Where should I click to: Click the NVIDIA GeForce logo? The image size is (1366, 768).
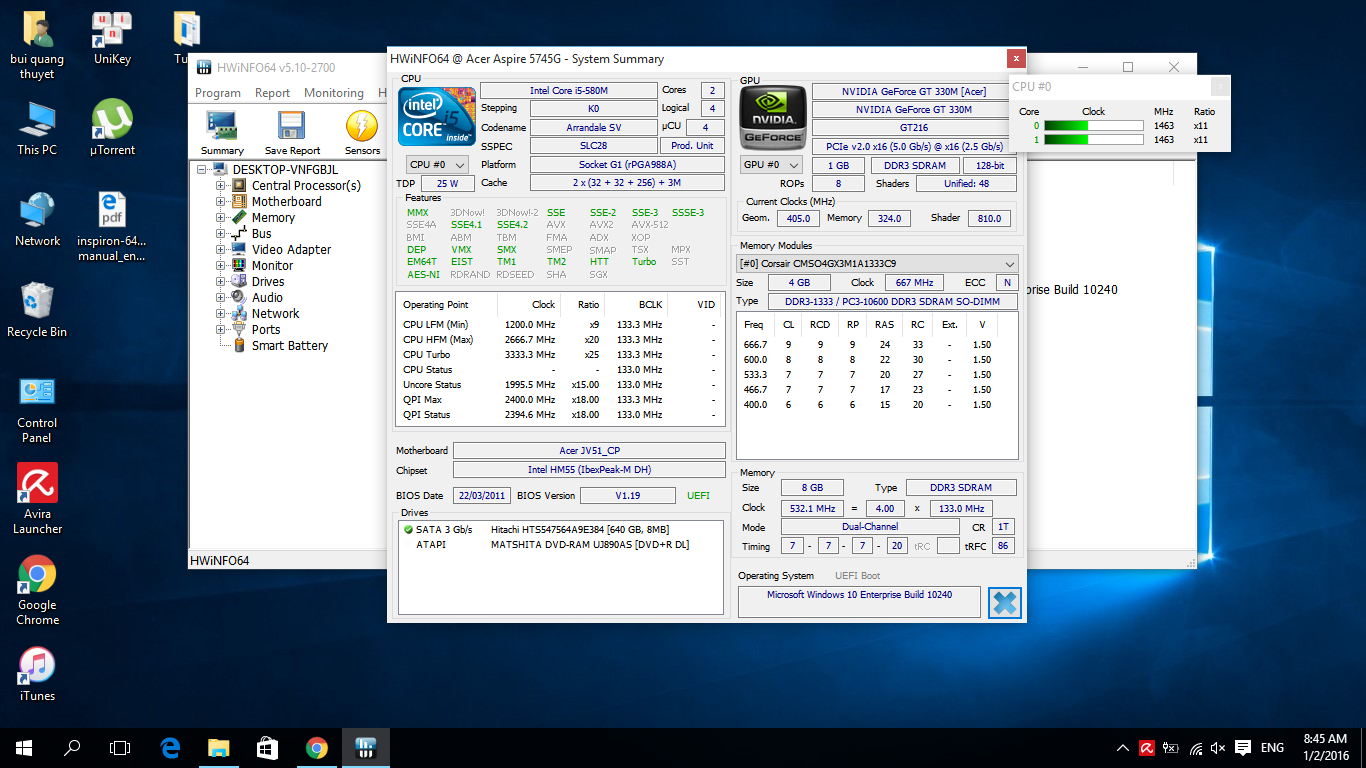pos(771,117)
